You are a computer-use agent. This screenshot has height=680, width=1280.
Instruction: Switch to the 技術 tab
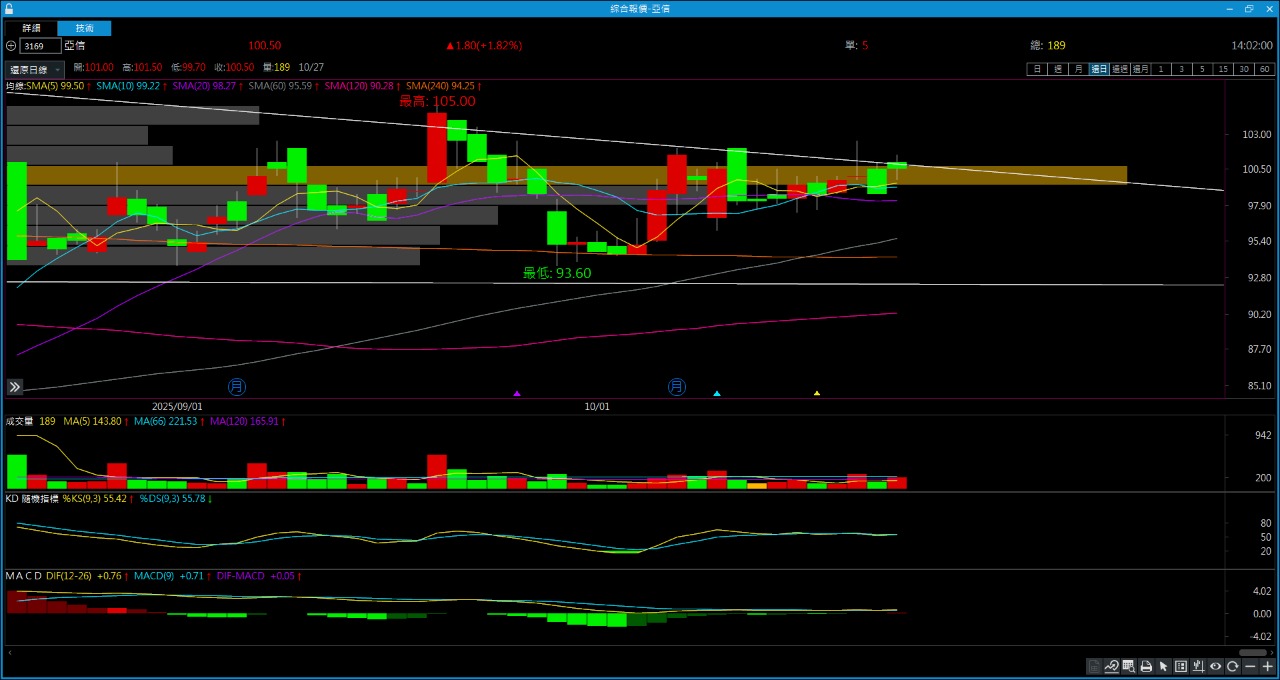pos(84,28)
